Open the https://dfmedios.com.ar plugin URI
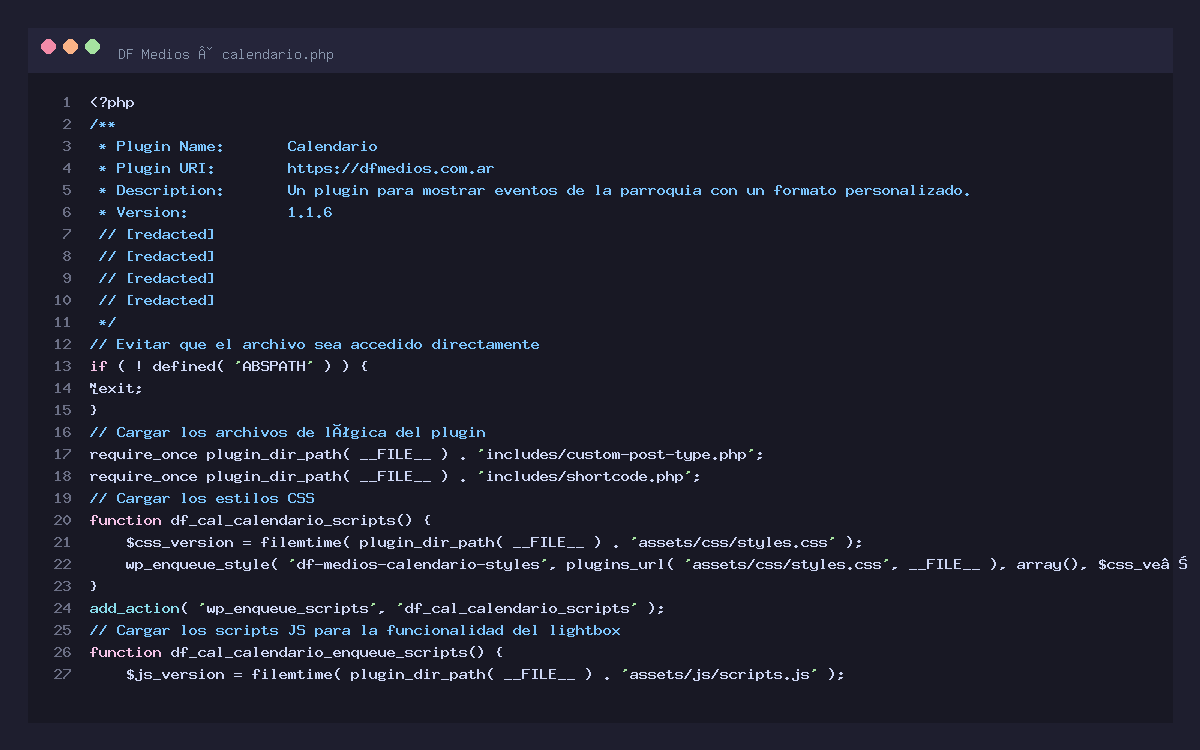 [x=390, y=168]
